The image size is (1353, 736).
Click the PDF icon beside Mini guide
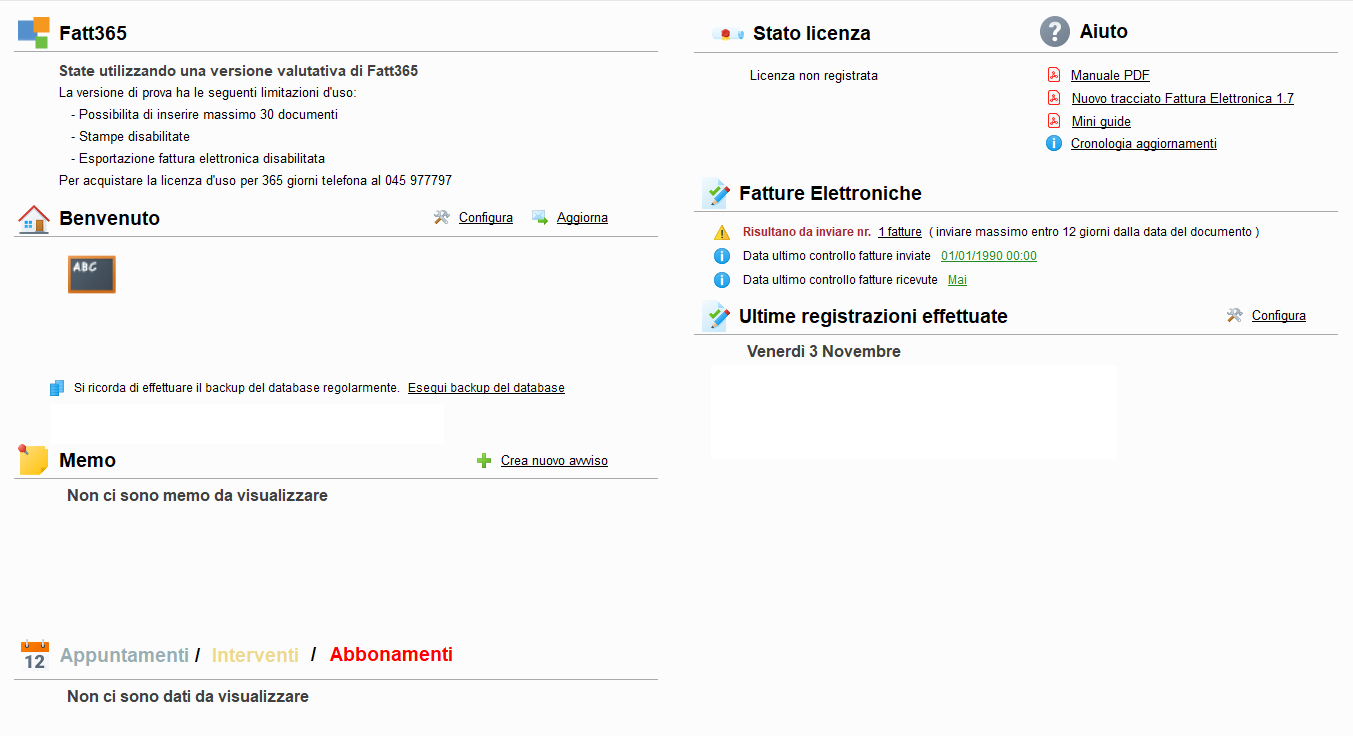click(1053, 121)
